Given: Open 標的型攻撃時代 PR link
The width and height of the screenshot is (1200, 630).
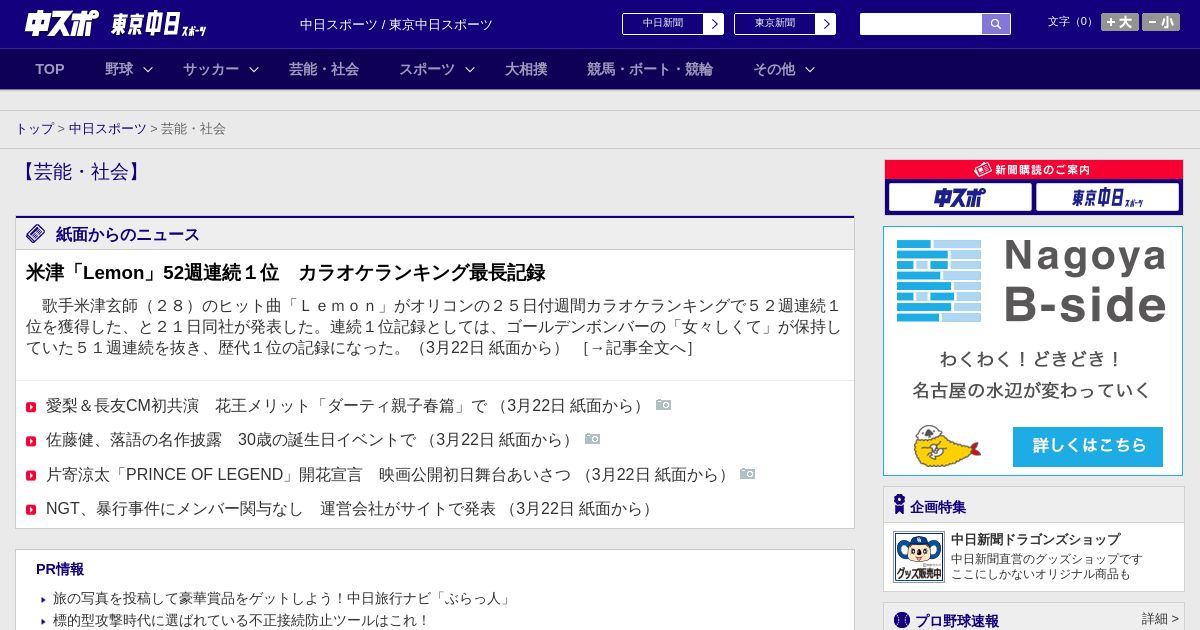Looking at the screenshot, I should coord(241,620).
